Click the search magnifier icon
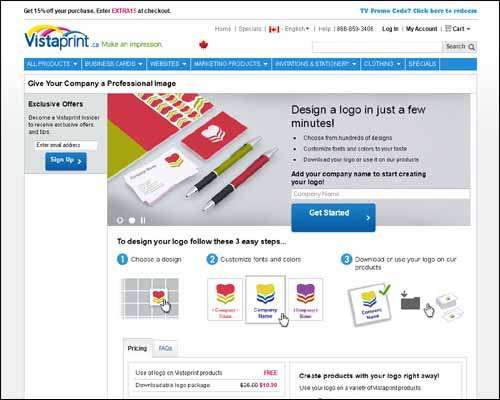Viewport: 500px width, 400px height. (x=471, y=47)
